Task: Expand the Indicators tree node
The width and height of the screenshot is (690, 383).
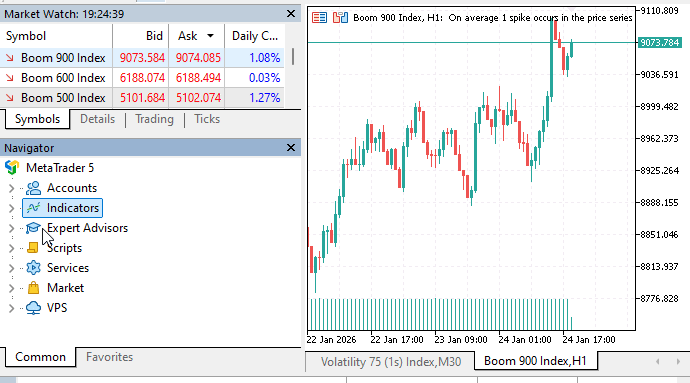Action: pyautogui.click(x=11, y=208)
